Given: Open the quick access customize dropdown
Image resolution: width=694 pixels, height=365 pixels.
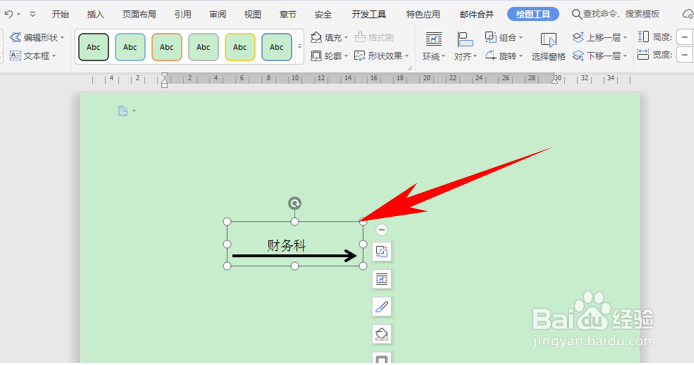Looking at the screenshot, I should point(32,15).
